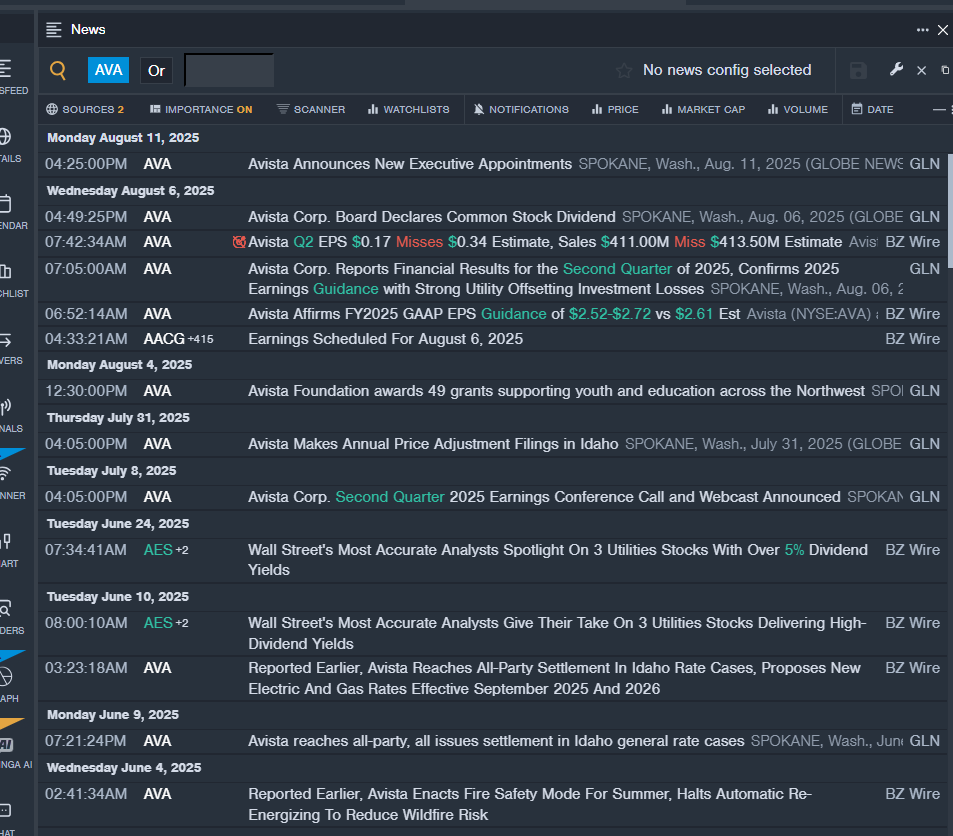The image size is (953, 836).
Task: Open the Date filter
Action: click(x=872, y=109)
